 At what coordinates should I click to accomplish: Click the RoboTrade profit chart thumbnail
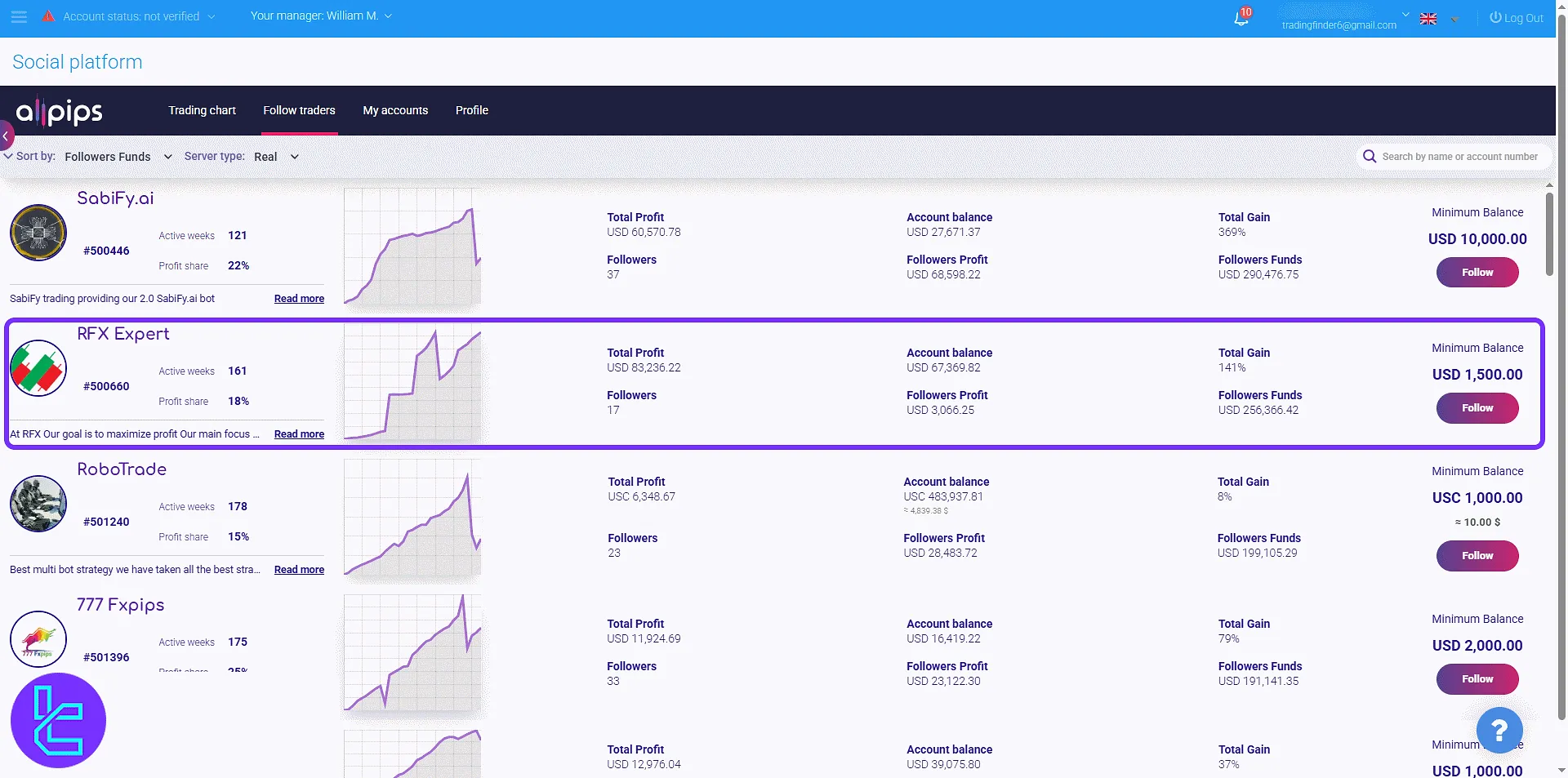pyautogui.click(x=412, y=518)
